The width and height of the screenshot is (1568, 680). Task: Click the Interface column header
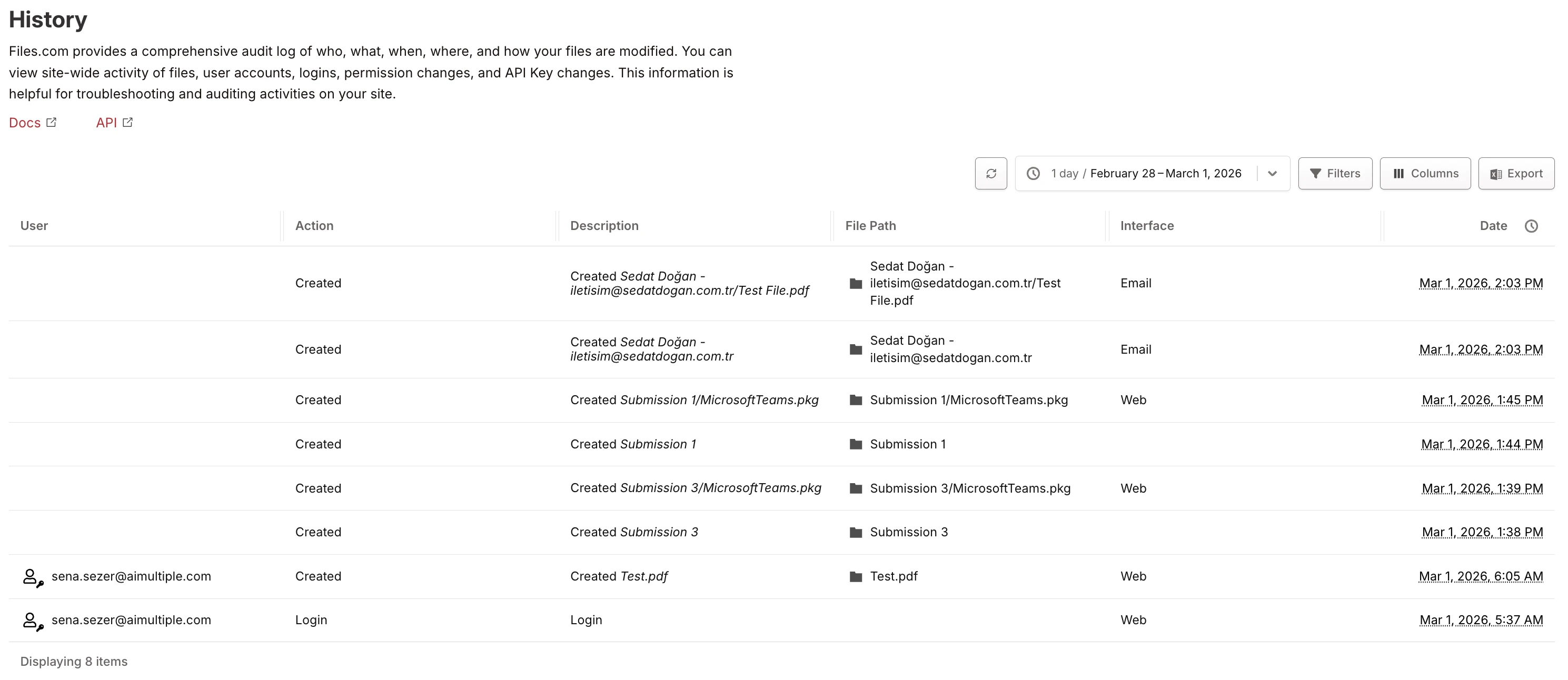coord(1147,226)
